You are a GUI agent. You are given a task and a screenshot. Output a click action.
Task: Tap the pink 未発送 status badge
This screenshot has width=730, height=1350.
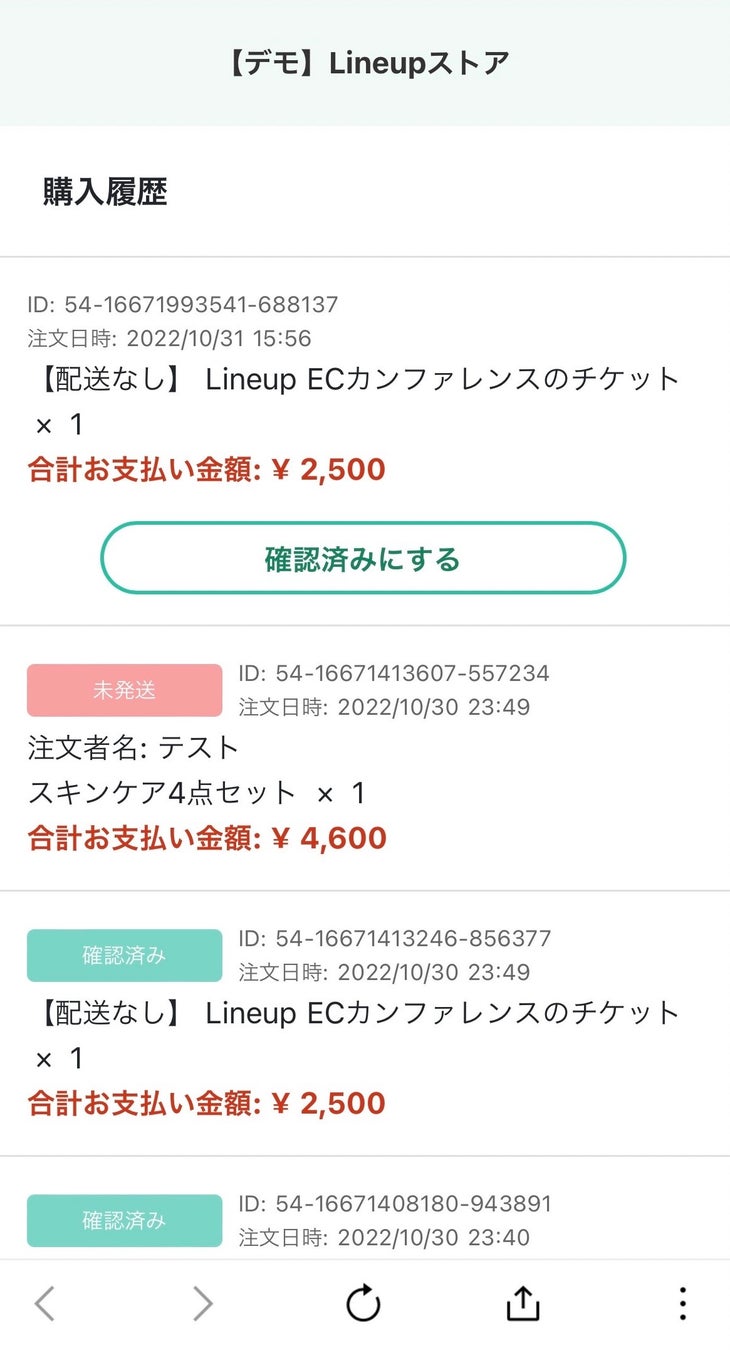coord(124,690)
